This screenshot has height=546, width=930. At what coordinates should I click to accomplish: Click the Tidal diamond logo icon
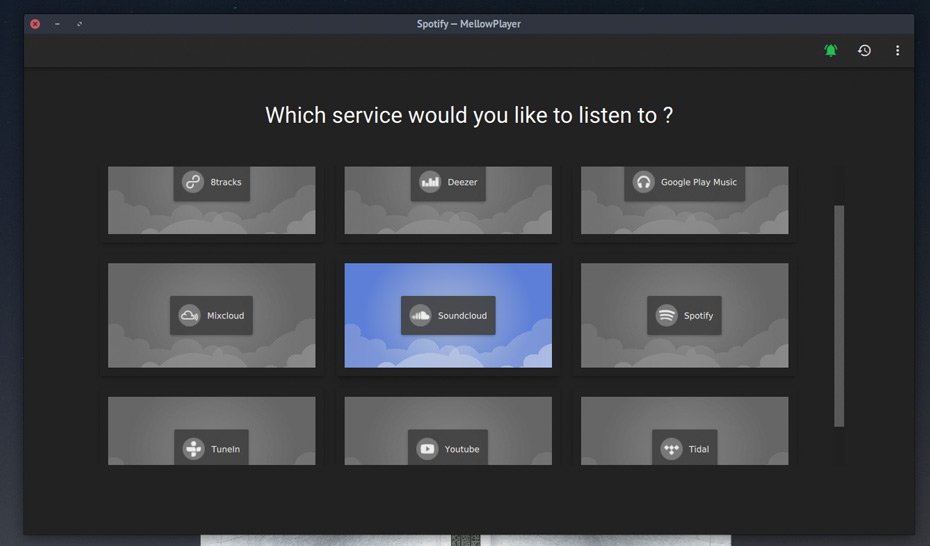point(671,449)
